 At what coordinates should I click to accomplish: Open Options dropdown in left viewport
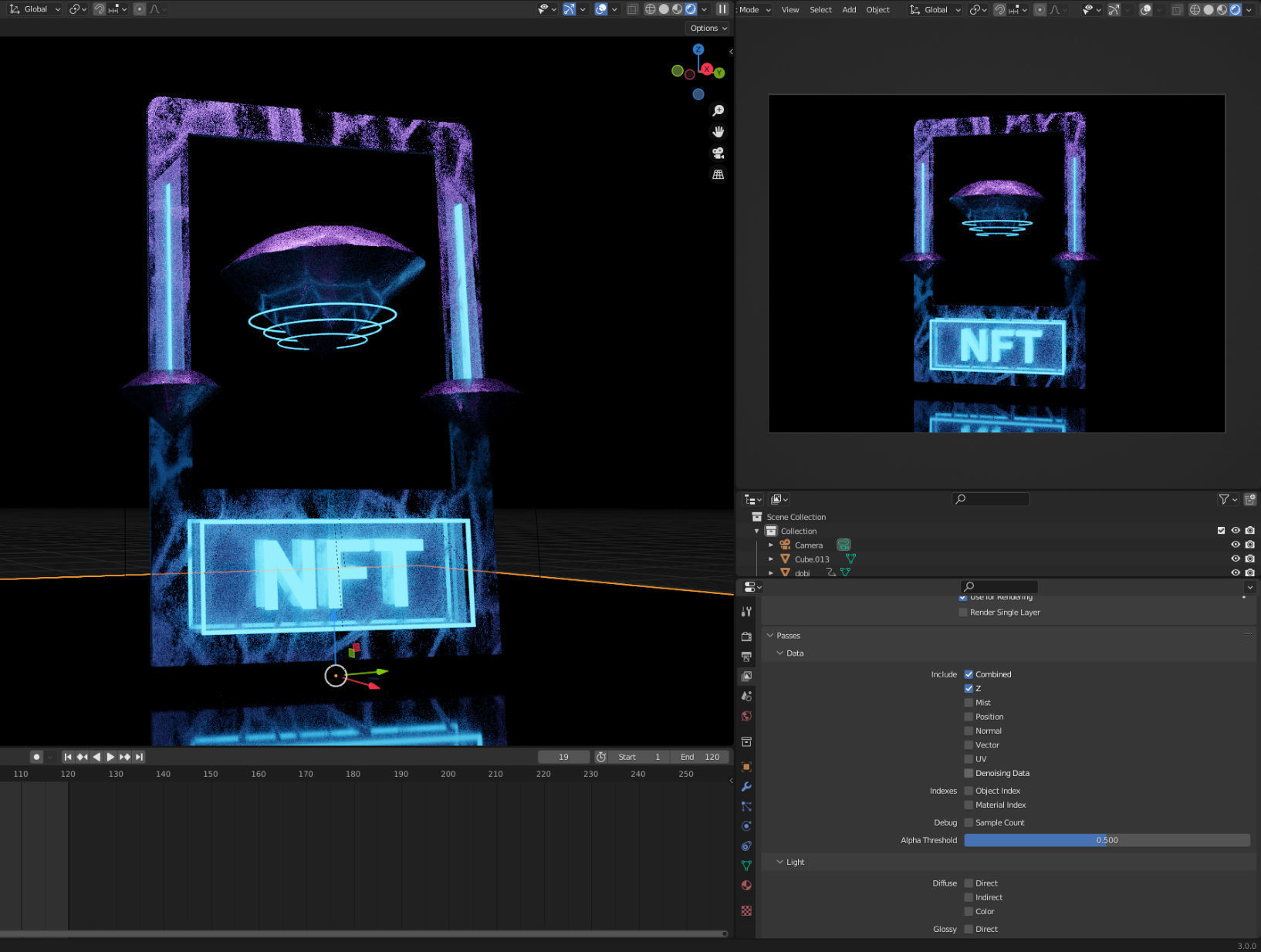[x=708, y=28]
